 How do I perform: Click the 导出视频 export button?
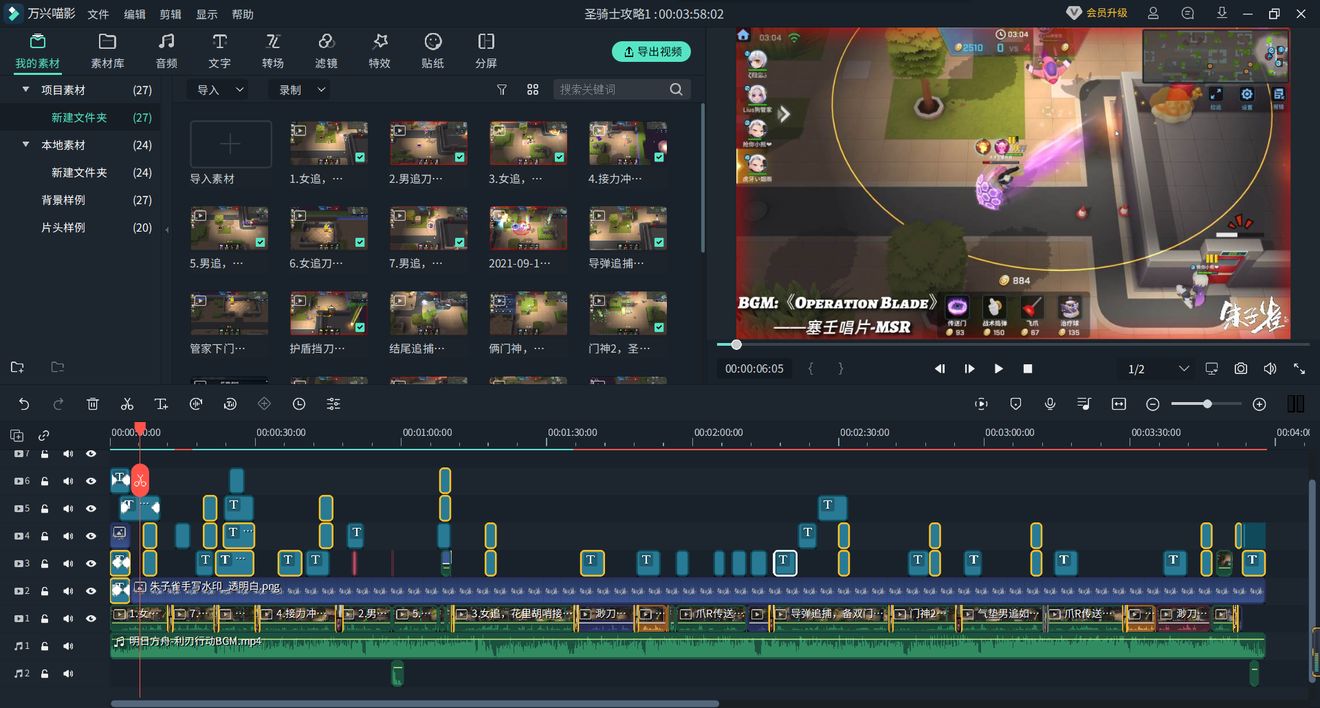pyautogui.click(x=651, y=51)
